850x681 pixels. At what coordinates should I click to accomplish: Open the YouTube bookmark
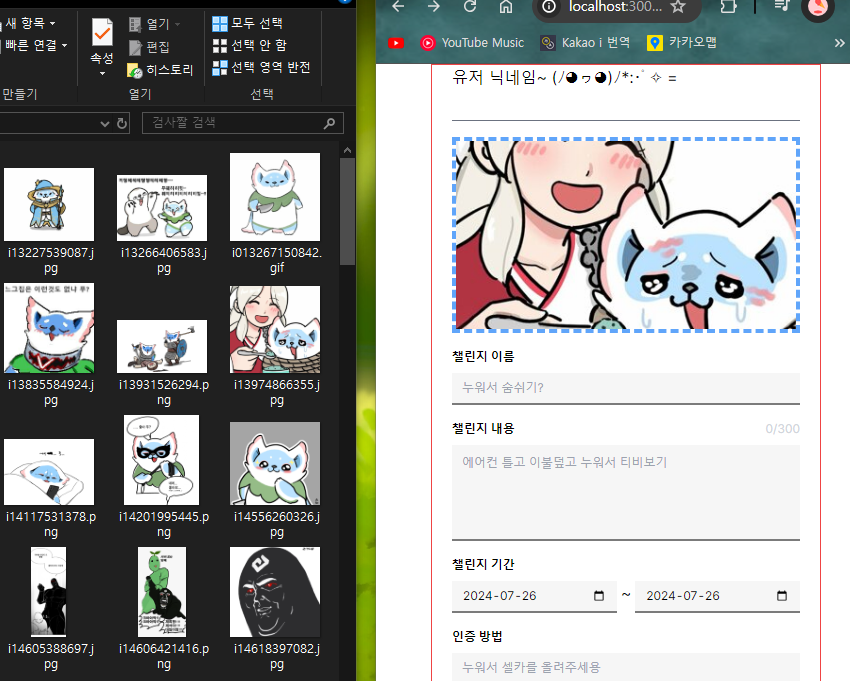(x=396, y=43)
